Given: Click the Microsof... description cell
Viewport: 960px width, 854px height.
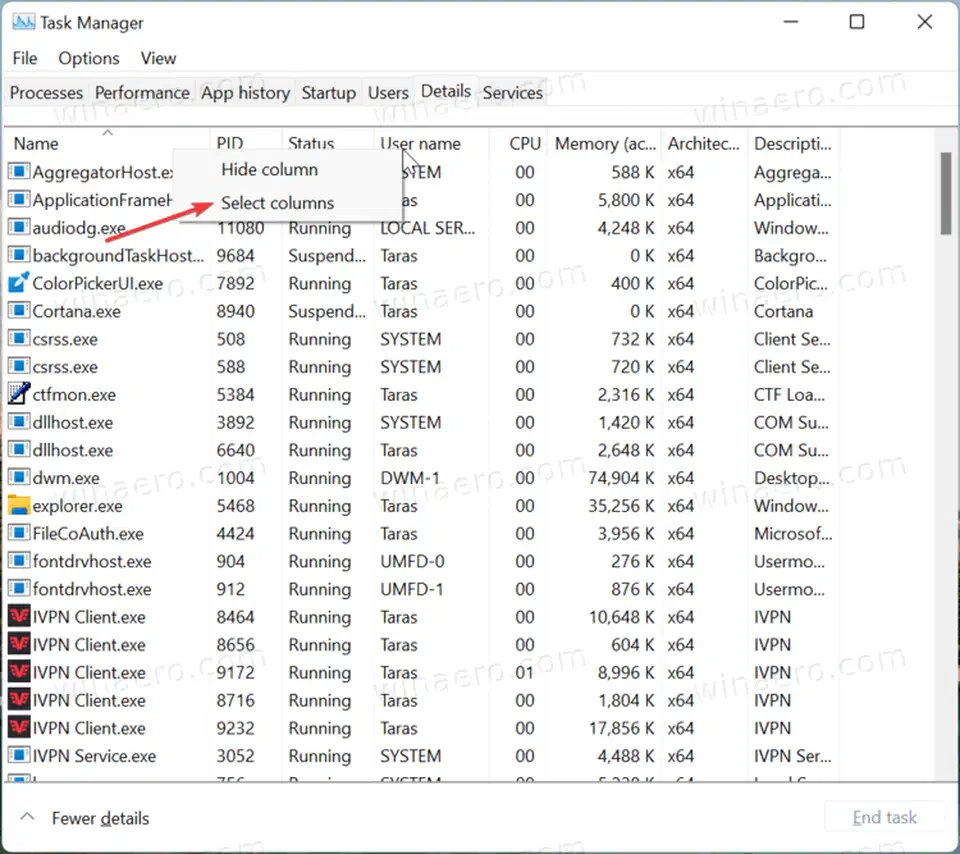Looking at the screenshot, I should (793, 534).
